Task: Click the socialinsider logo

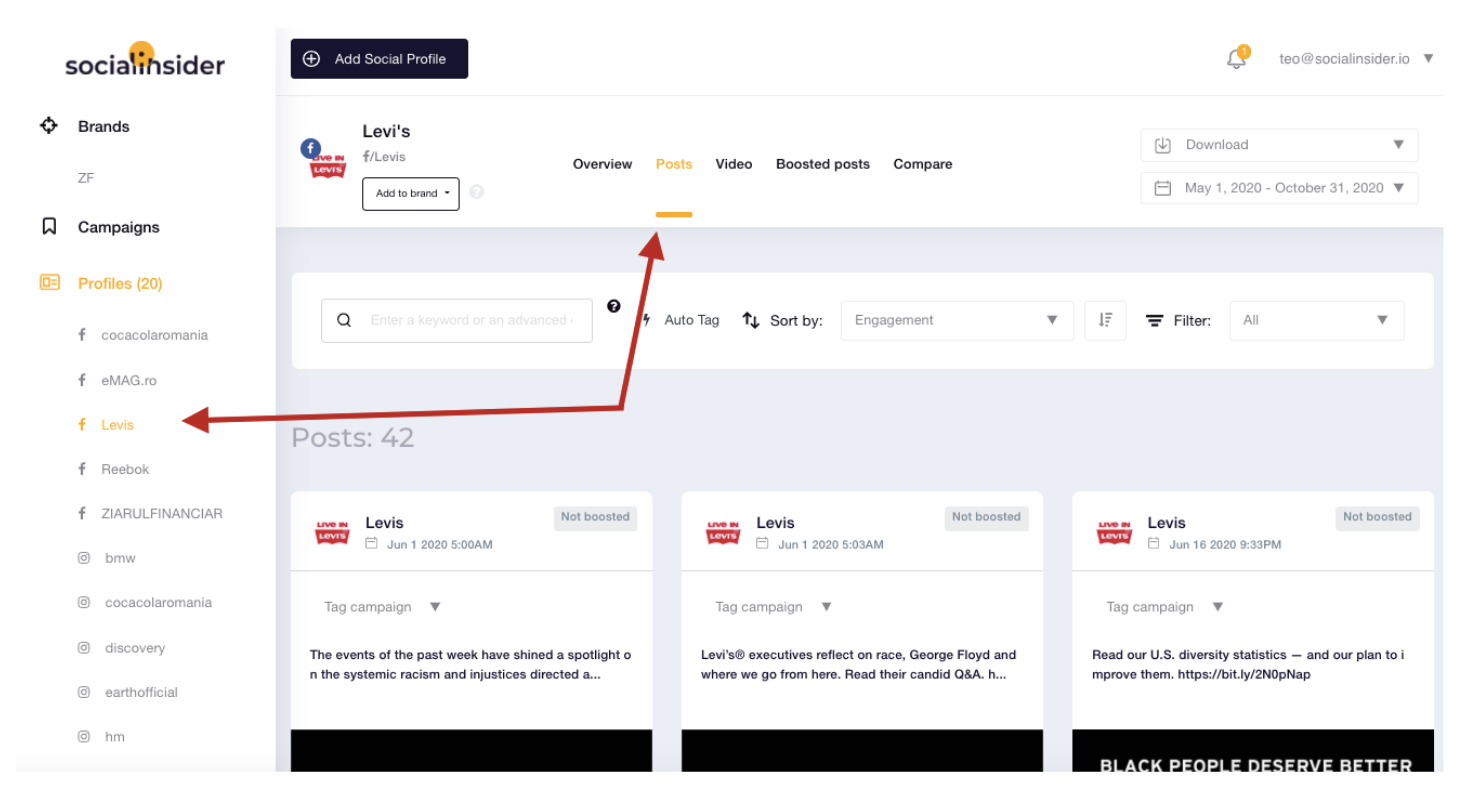Action: tap(145, 61)
